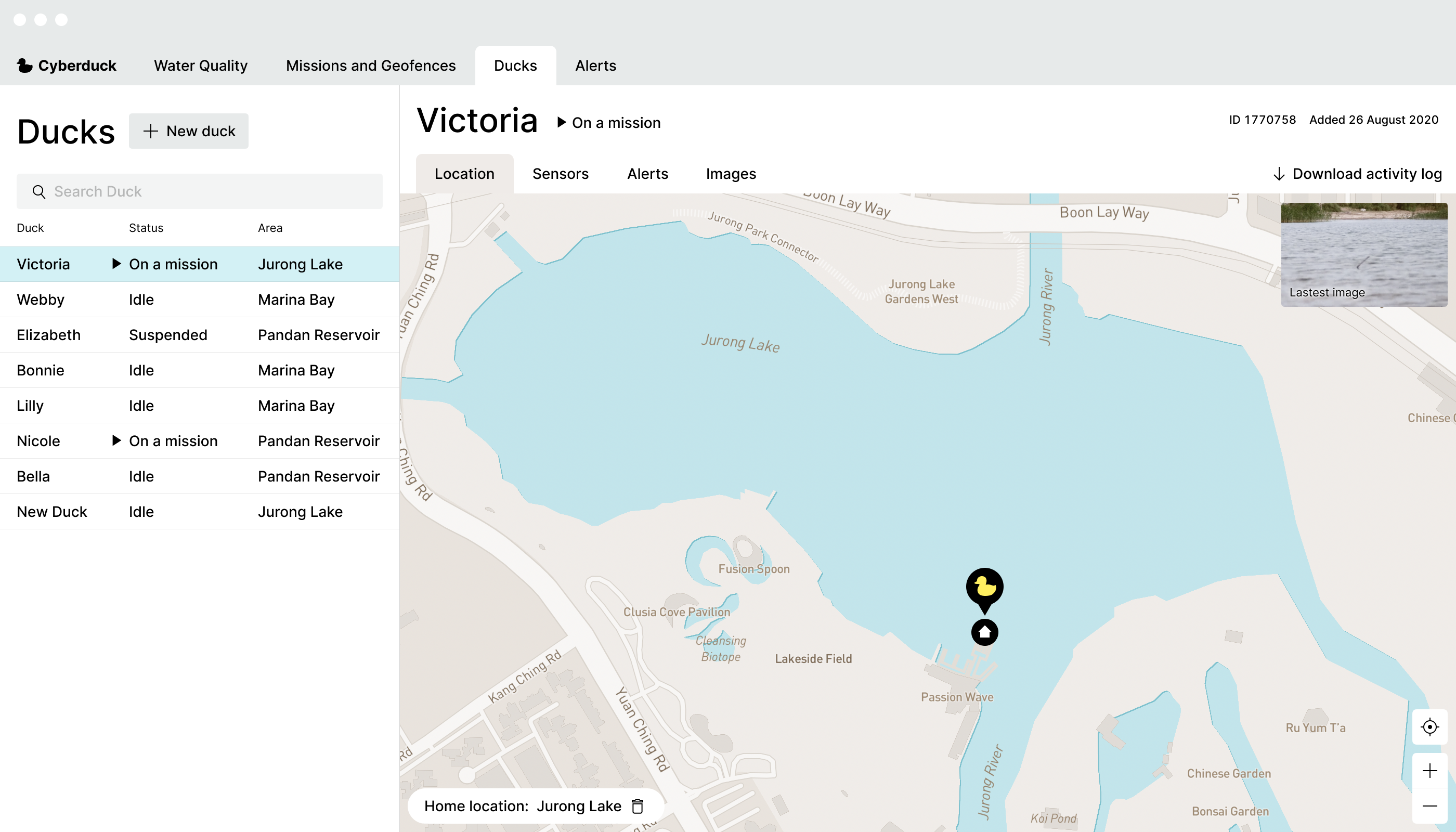The image size is (1456, 832).
Task: Add a New duck
Action: [189, 131]
